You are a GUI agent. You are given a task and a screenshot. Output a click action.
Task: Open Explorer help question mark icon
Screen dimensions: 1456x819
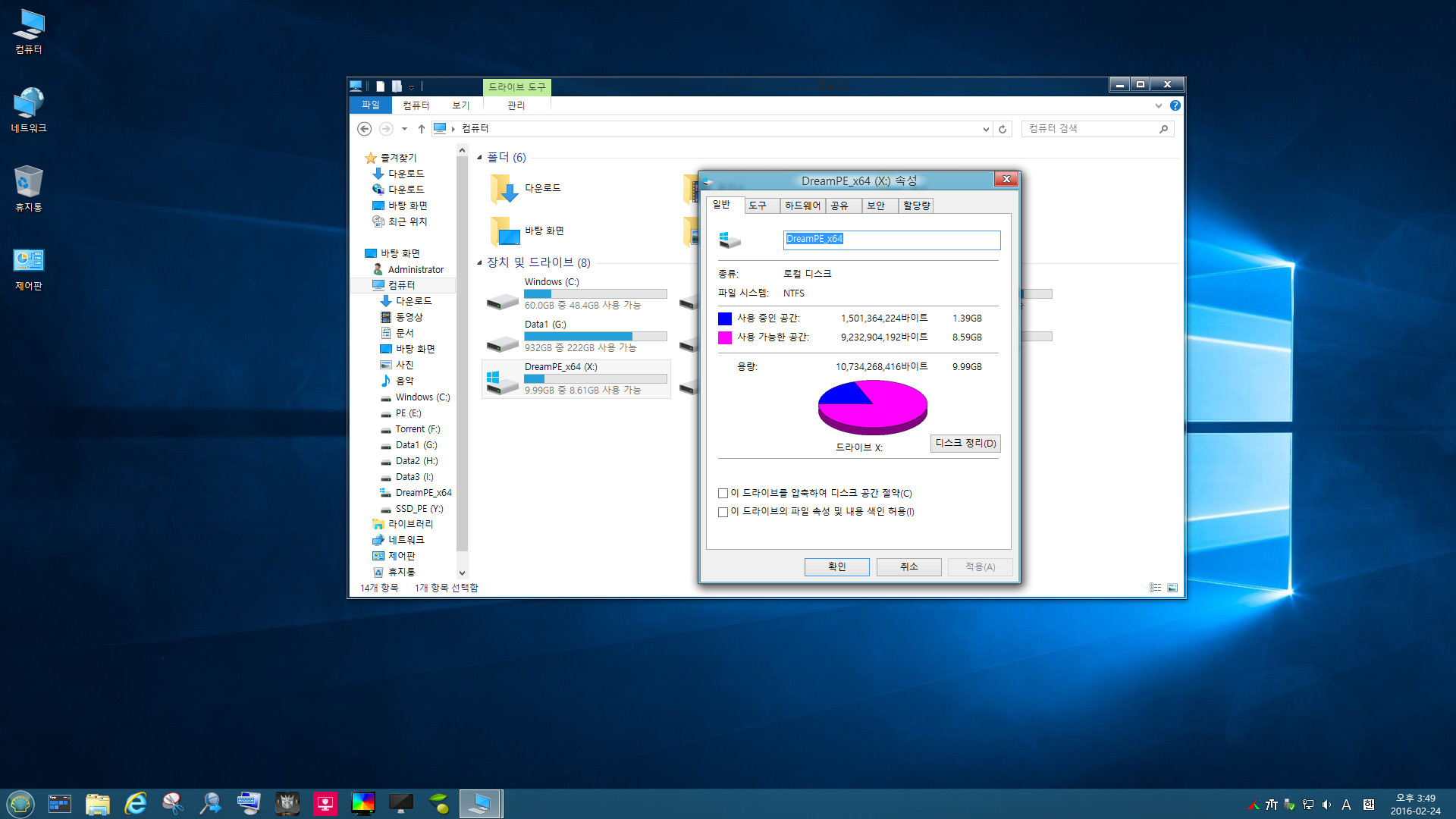coord(1175,105)
